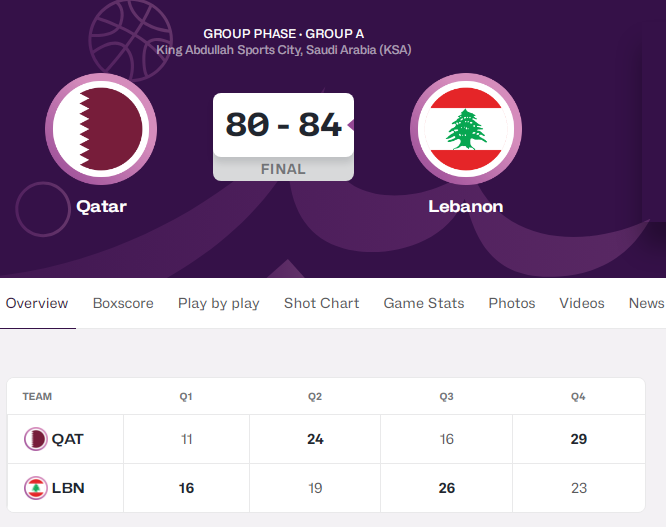Open the Boxscore tab
This screenshot has width=666, height=527.
[x=123, y=303]
